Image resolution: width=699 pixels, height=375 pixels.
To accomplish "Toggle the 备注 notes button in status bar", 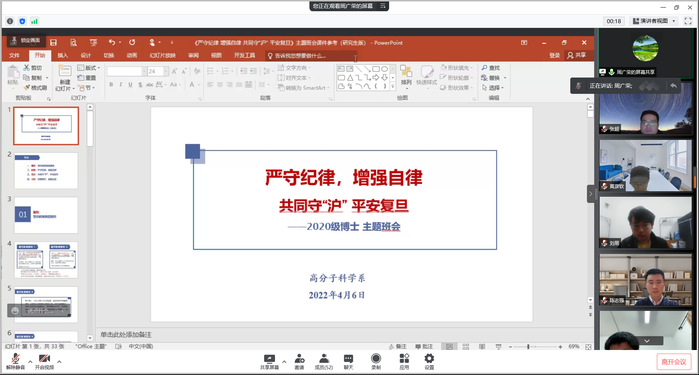I will click(x=398, y=346).
